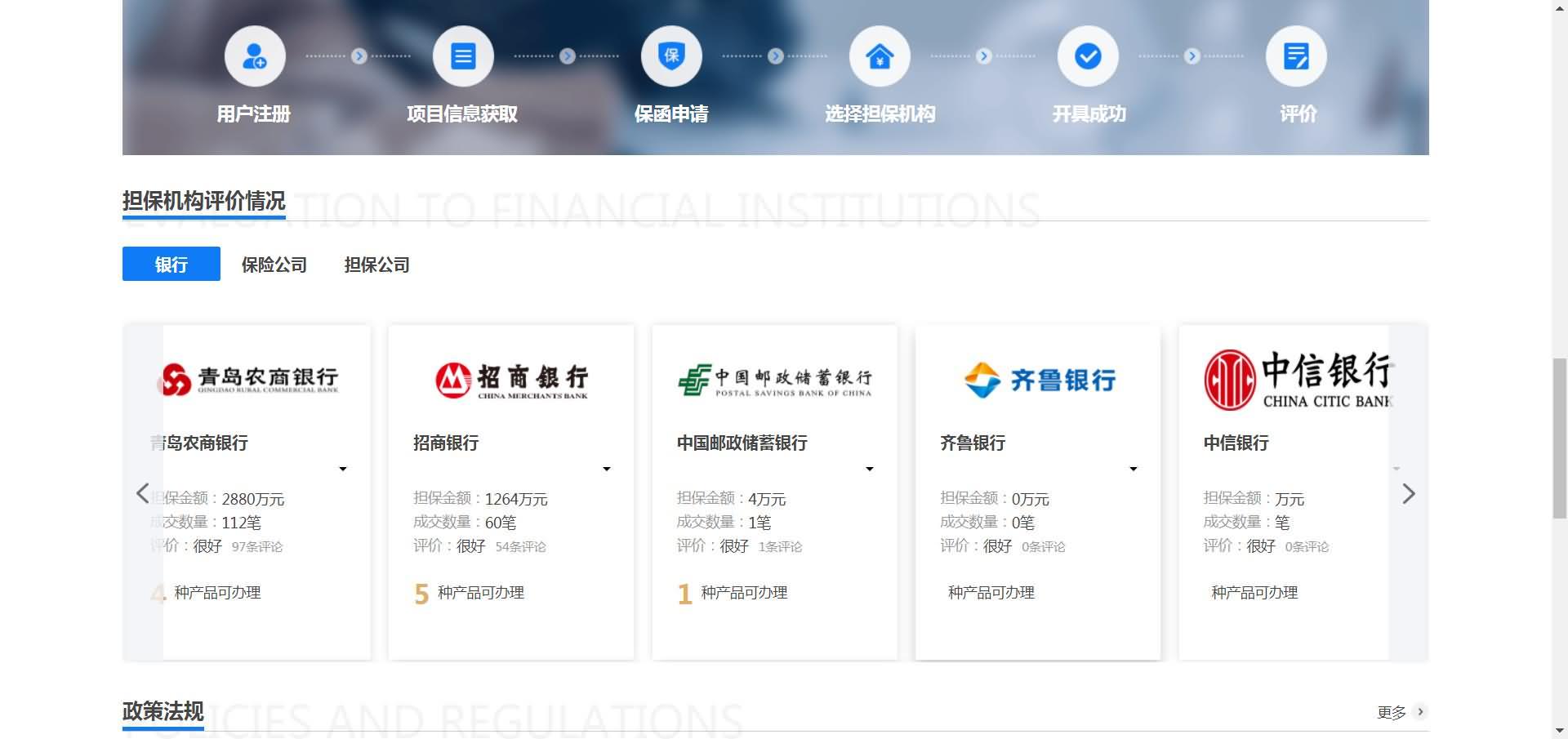Image resolution: width=1568 pixels, height=739 pixels.
Task: Expand the 青岛农商银行 card dropdown arrow
Action: [343, 469]
